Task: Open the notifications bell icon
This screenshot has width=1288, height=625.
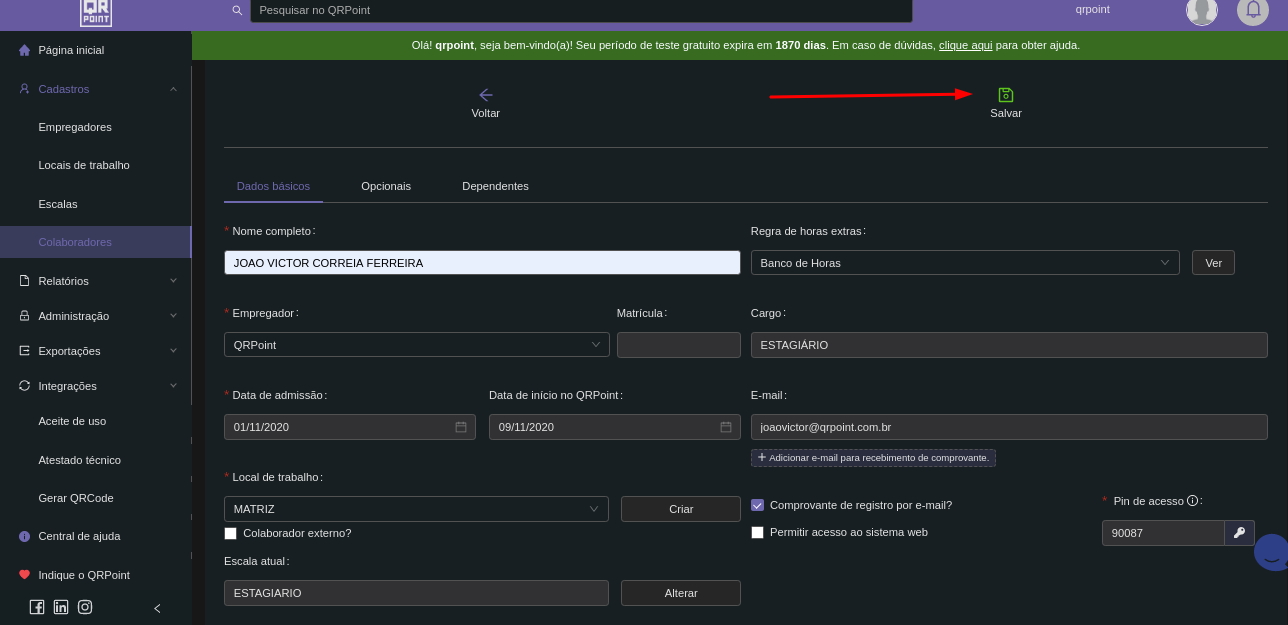Action: coord(1252,10)
